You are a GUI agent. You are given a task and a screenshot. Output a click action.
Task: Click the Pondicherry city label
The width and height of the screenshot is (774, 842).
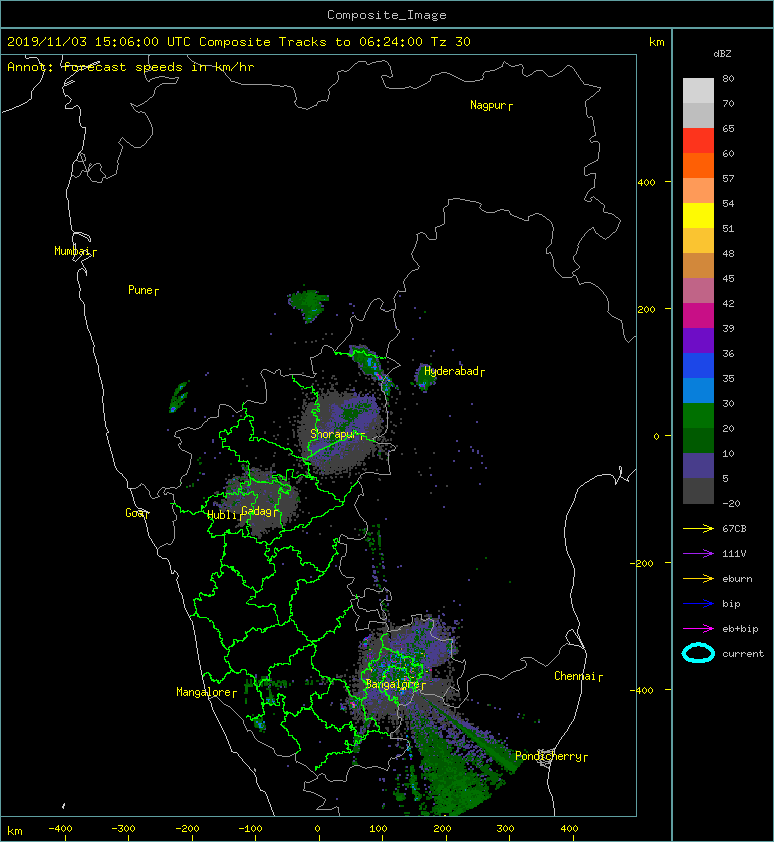click(551, 756)
